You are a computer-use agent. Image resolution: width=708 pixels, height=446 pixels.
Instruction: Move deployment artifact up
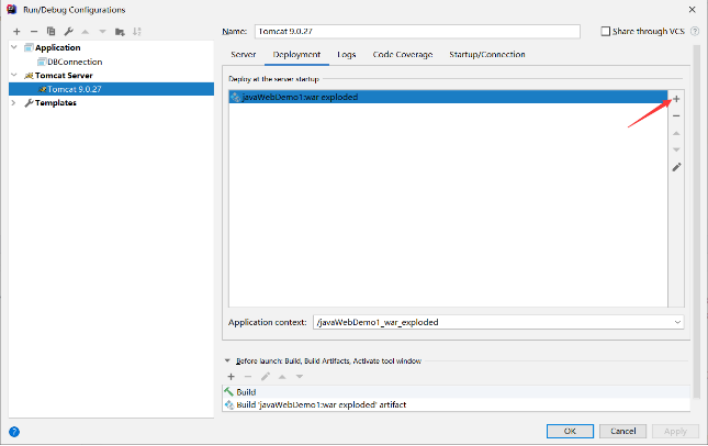tap(676, 133)
